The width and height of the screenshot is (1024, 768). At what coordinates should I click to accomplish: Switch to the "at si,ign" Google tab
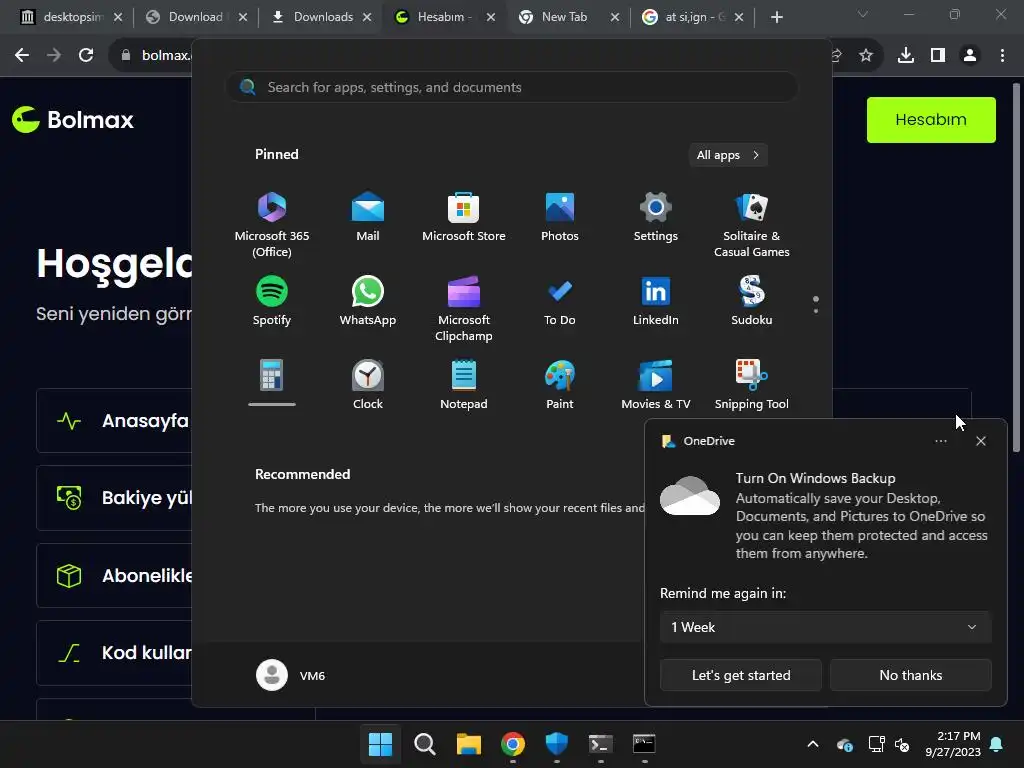click(x=693, y=17)
